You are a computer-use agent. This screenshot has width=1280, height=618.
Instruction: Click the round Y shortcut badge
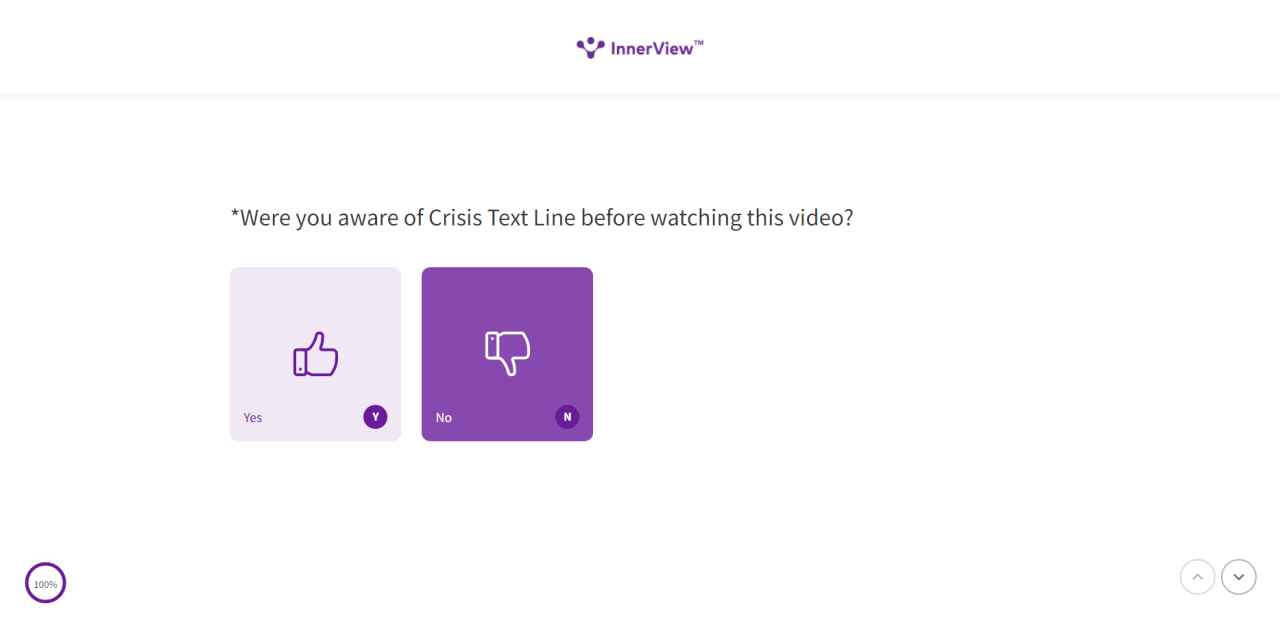point(375,417)
